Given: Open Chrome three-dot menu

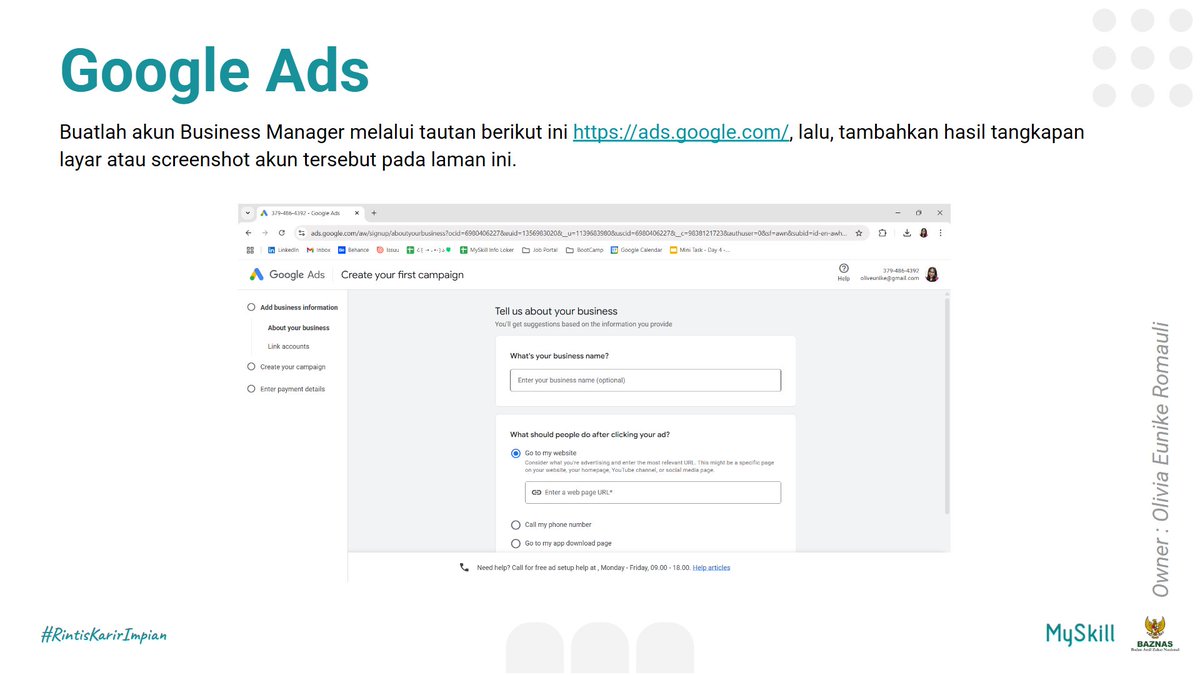Looking at the screenshot, I should click(x=940, y=233).
